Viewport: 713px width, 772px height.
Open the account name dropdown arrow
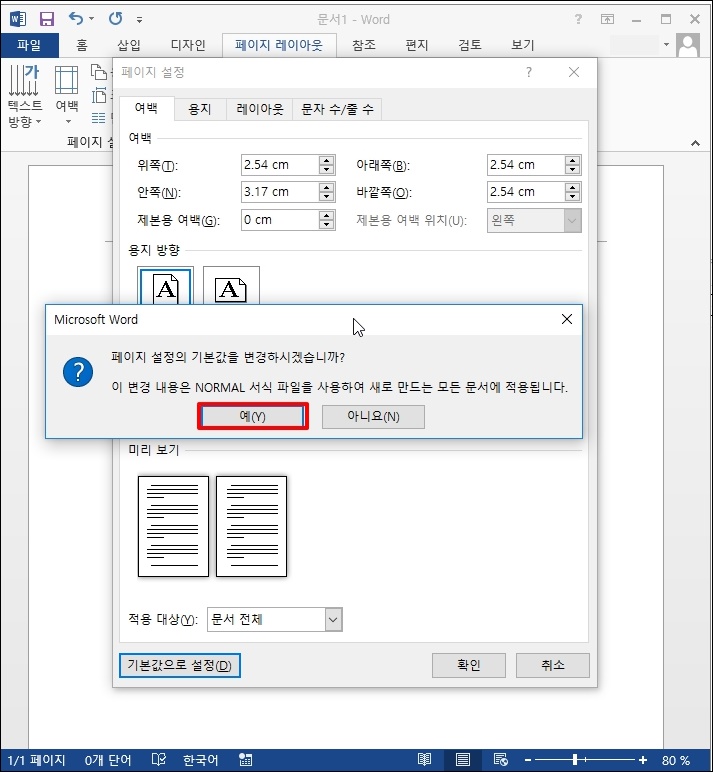[666, 45]
